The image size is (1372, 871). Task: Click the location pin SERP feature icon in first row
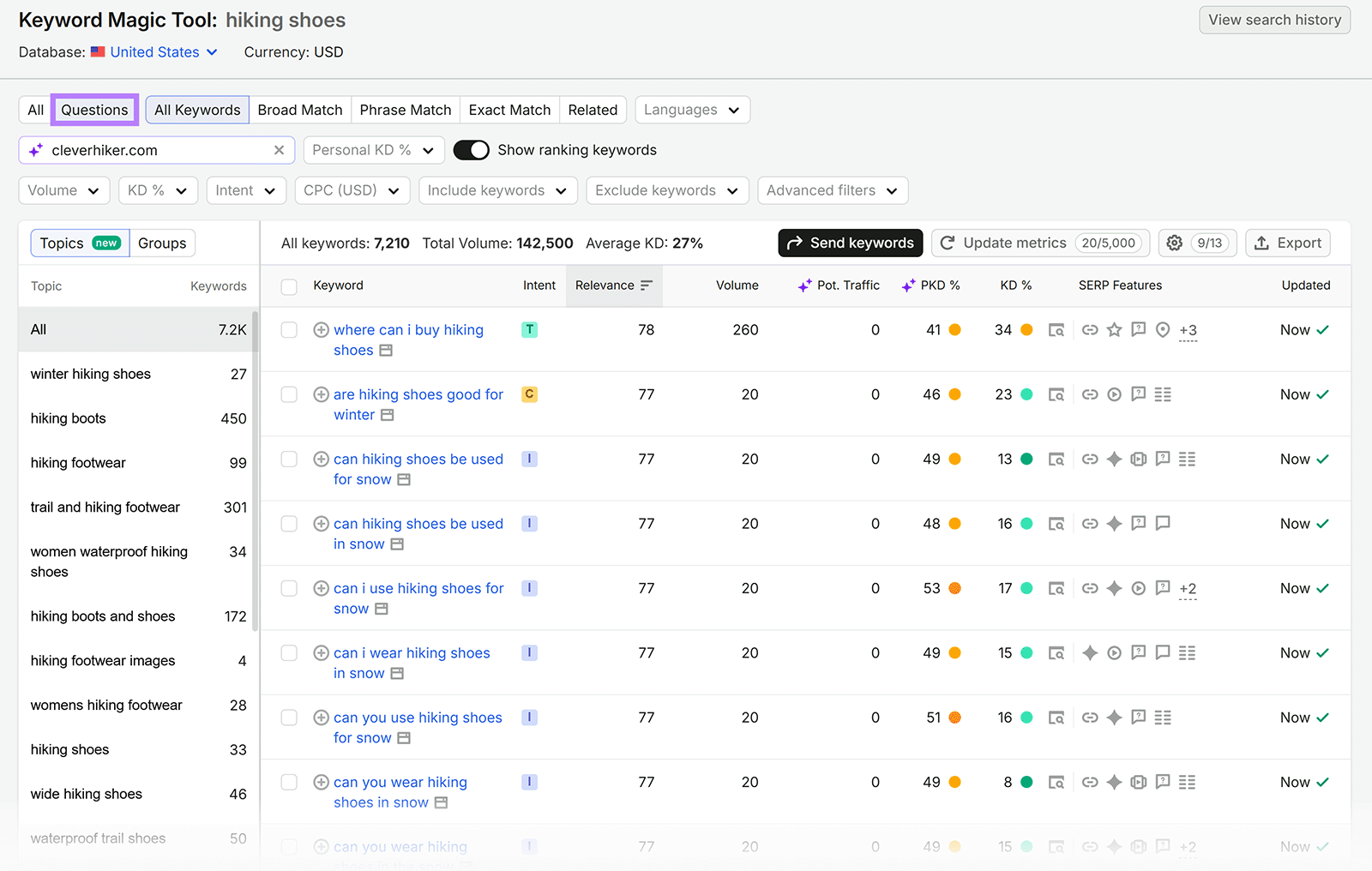point(1163,330)
